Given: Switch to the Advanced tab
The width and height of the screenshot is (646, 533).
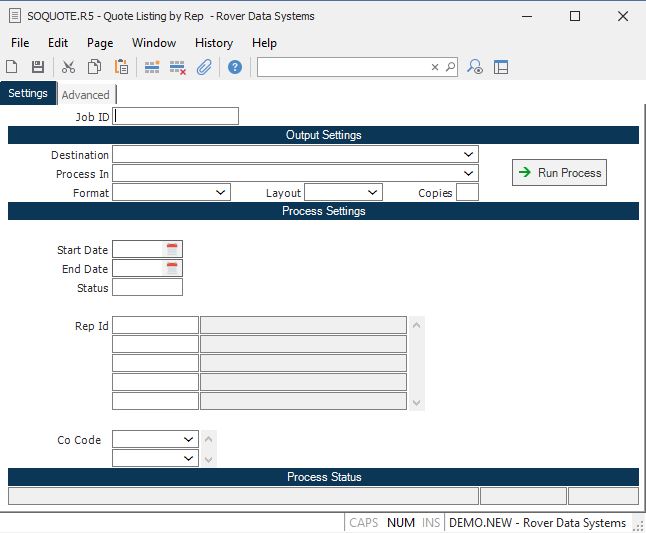Looking at the screenshot, I should pos(86,95).
